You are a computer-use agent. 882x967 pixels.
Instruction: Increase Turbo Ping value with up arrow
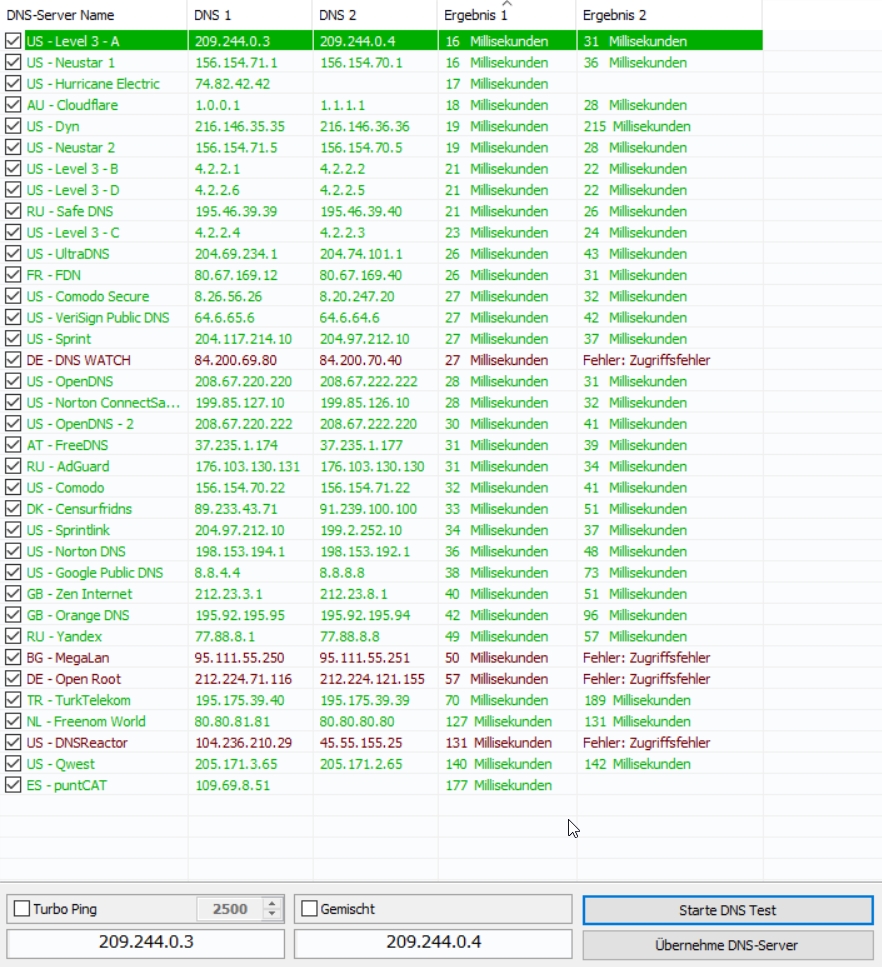[272, 903]
